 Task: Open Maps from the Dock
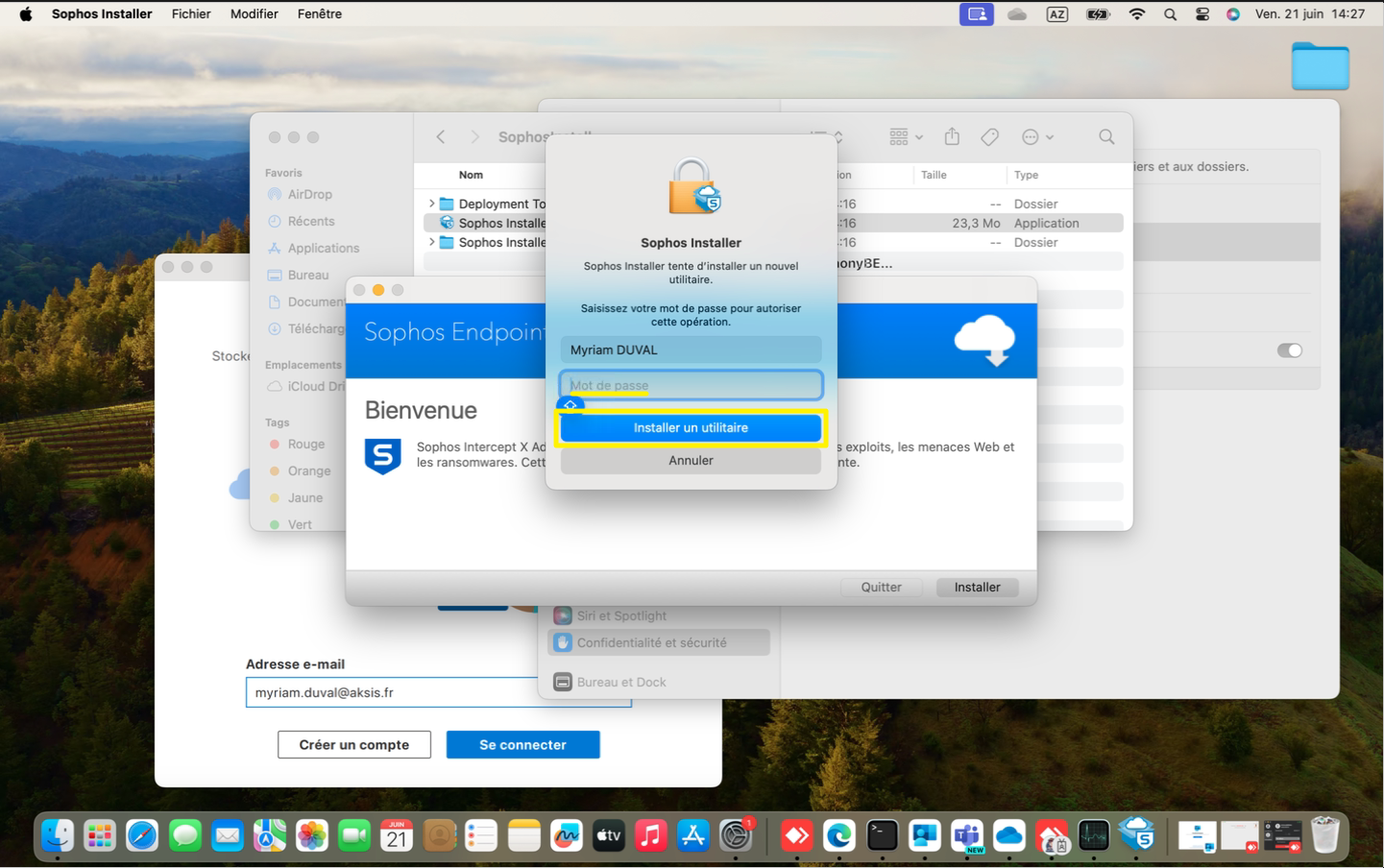click(x=270, y=836)
